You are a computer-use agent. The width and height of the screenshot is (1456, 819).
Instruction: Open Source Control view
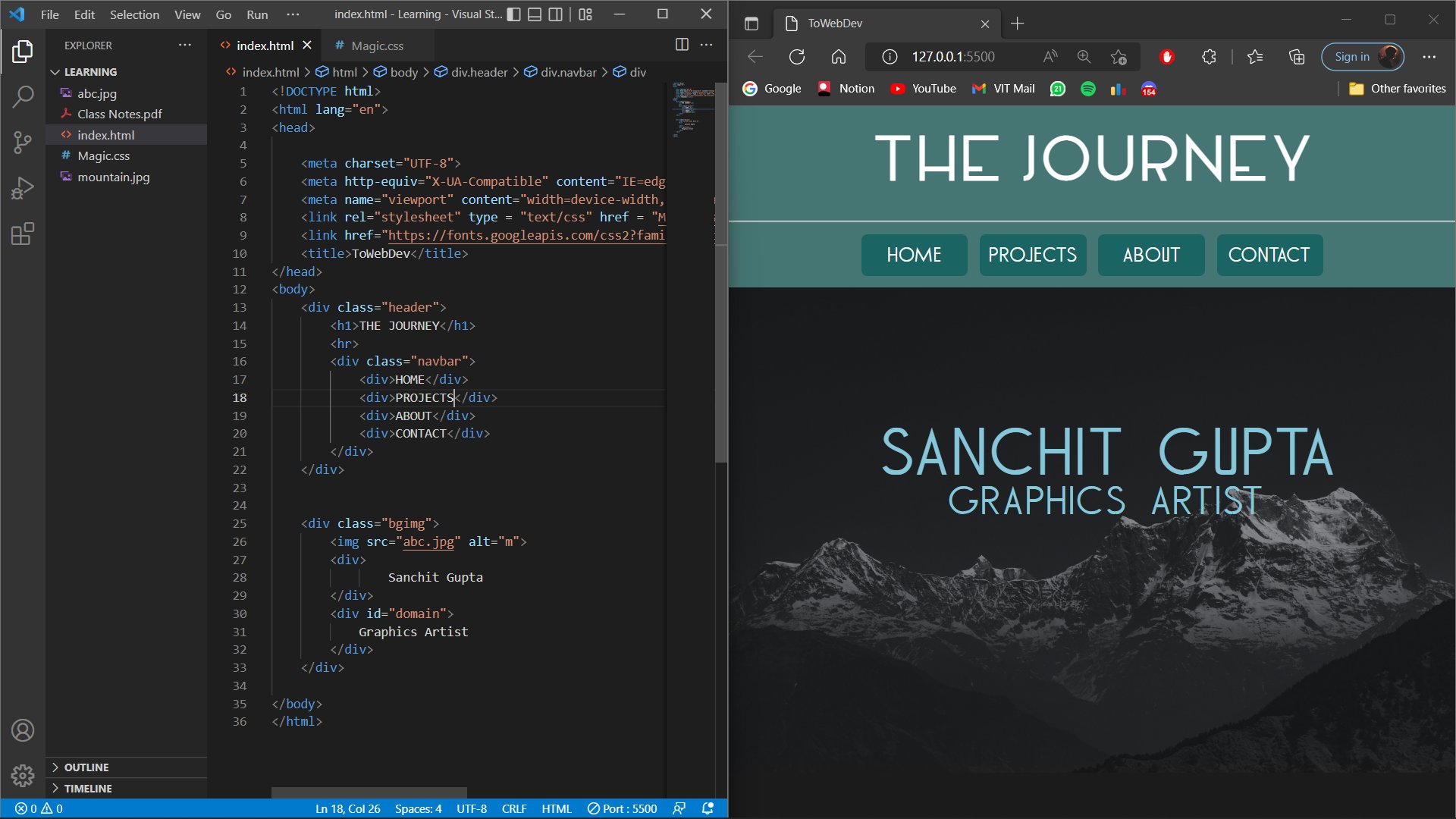coord(23,142)
